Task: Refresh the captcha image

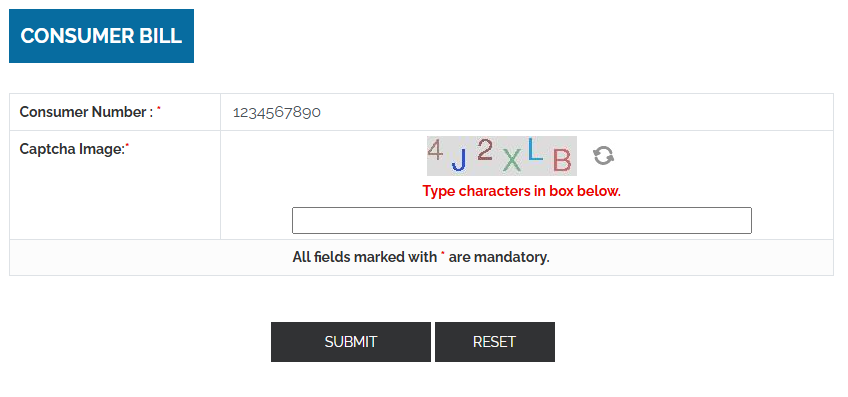Action: (603, 156)
